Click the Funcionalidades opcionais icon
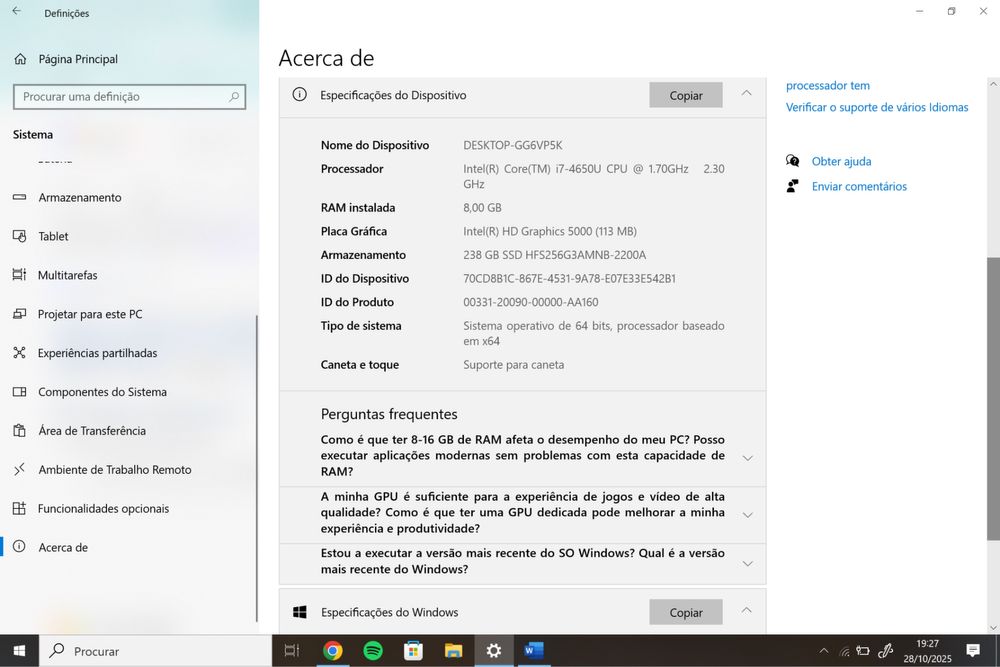1000x667 pixels. [x=20, y=508]
